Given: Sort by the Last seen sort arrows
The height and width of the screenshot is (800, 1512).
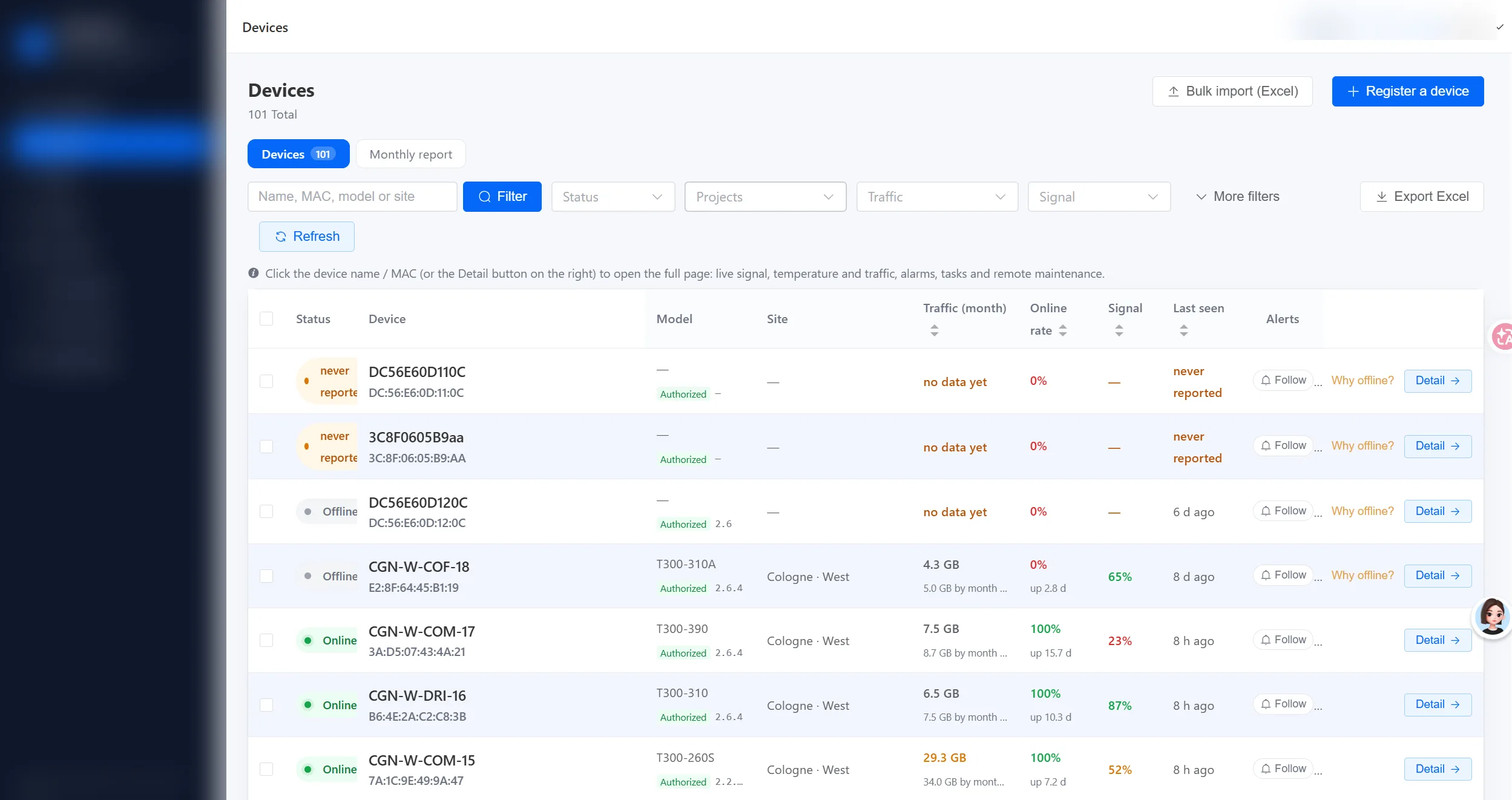Looking at the screenshot, I should [x=1184, y=330].
